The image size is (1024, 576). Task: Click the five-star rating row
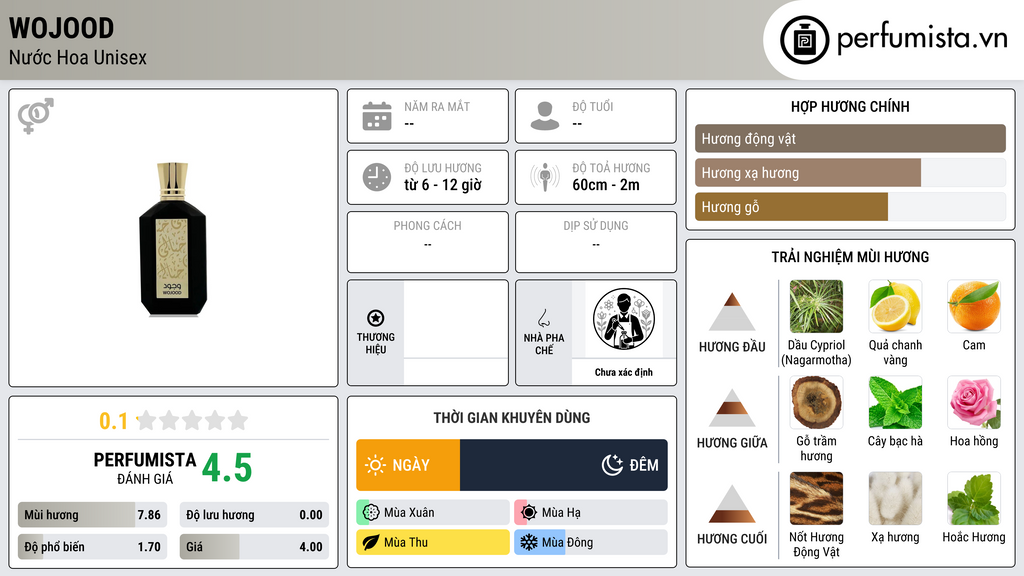point(193,420)
